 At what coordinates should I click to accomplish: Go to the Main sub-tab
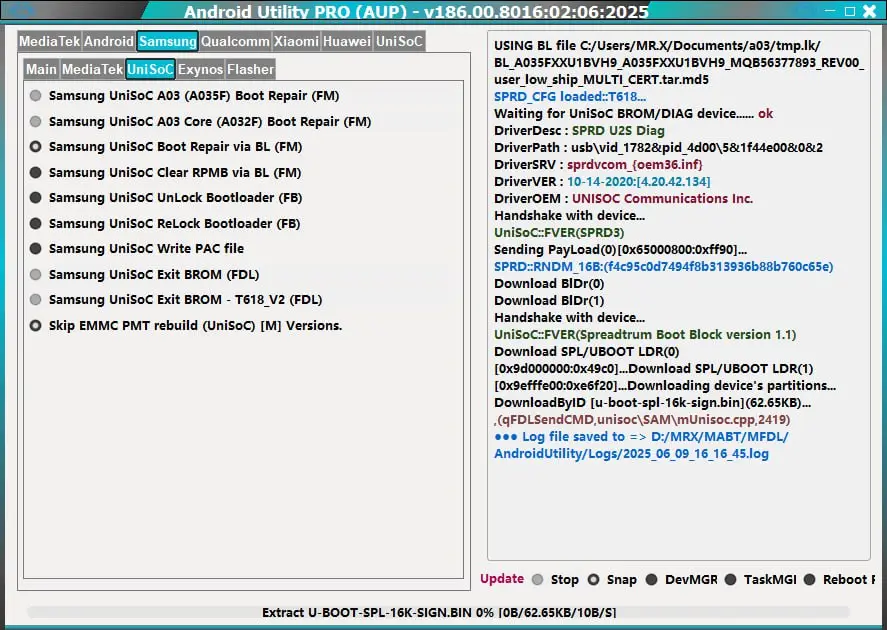tap(41, 69)
